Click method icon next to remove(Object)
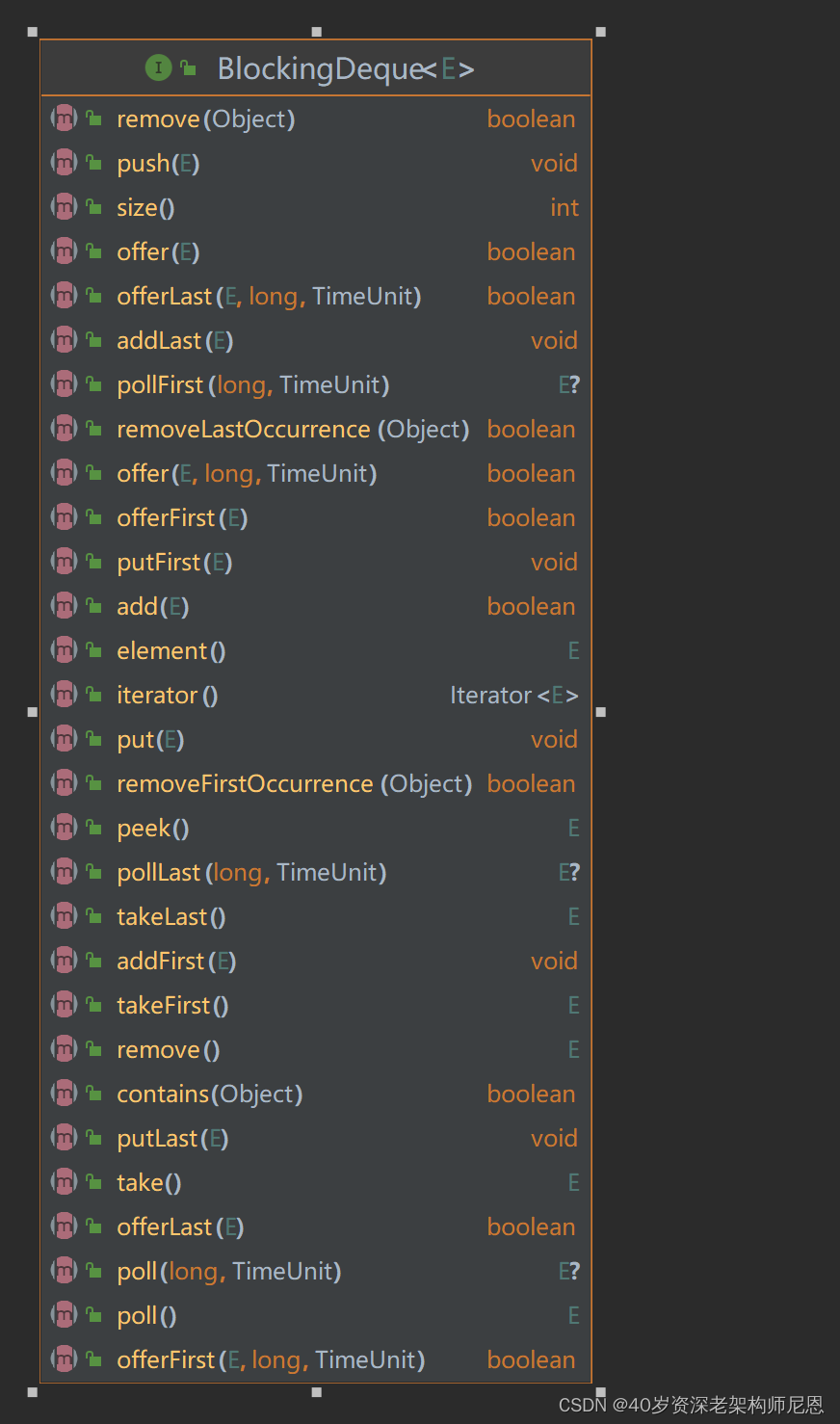 point(64,119)
